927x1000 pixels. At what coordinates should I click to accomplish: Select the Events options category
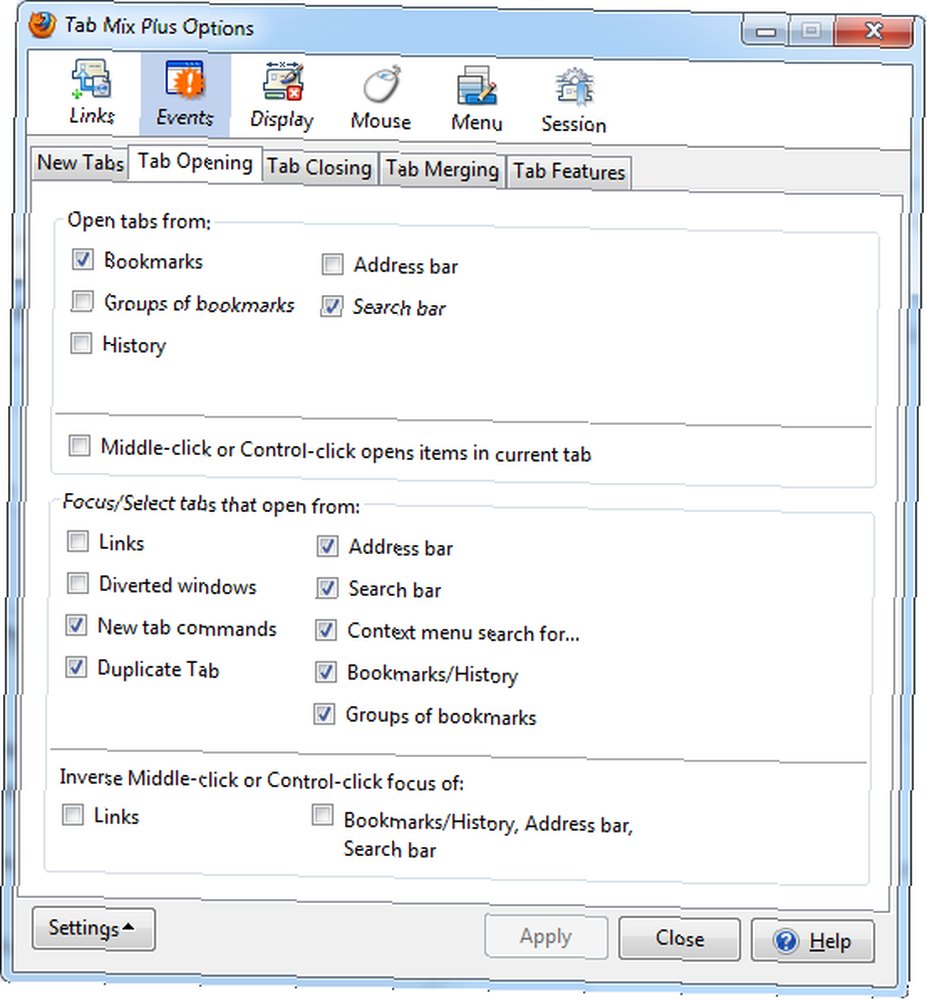(x=185, y=94)
